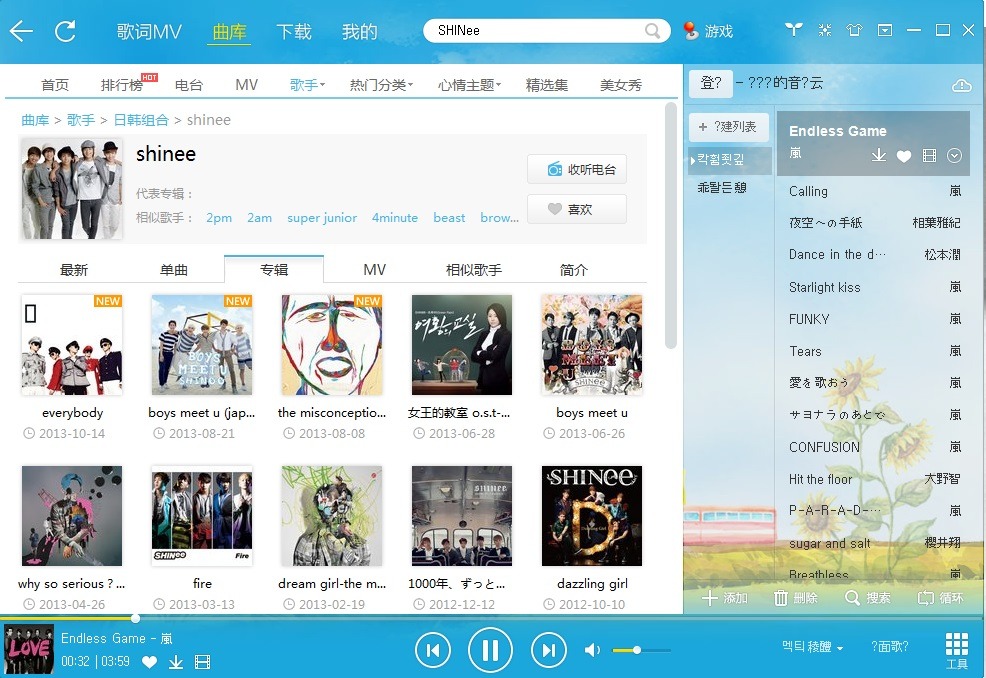Play previous track
986x678 pixels.
(x=433, y=650)
